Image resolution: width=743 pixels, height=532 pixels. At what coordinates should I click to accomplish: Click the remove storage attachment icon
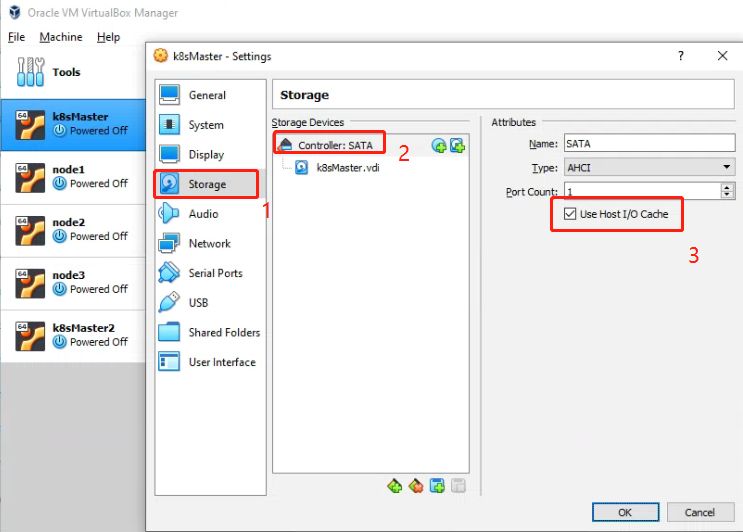458,486
